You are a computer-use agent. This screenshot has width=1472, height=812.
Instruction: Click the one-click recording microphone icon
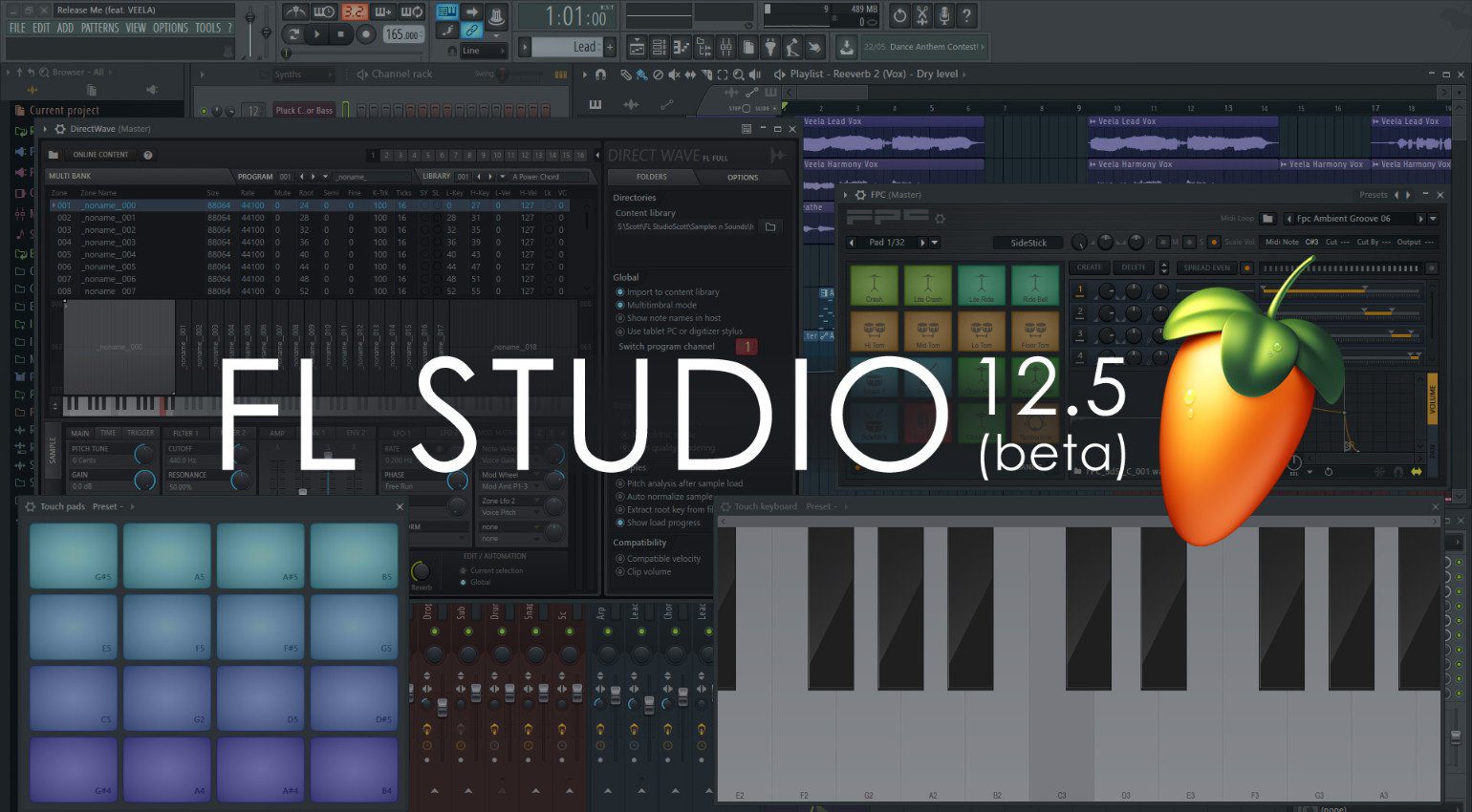[x=944, y=15]
